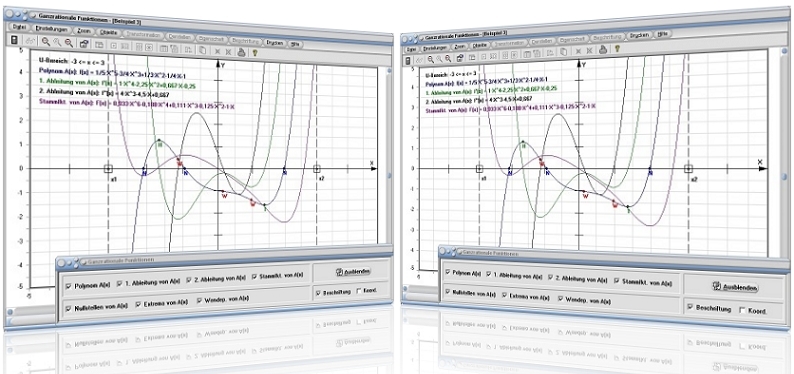794x374 pixels.
Task: Open Objekte menu in left window
Action: 109,33
